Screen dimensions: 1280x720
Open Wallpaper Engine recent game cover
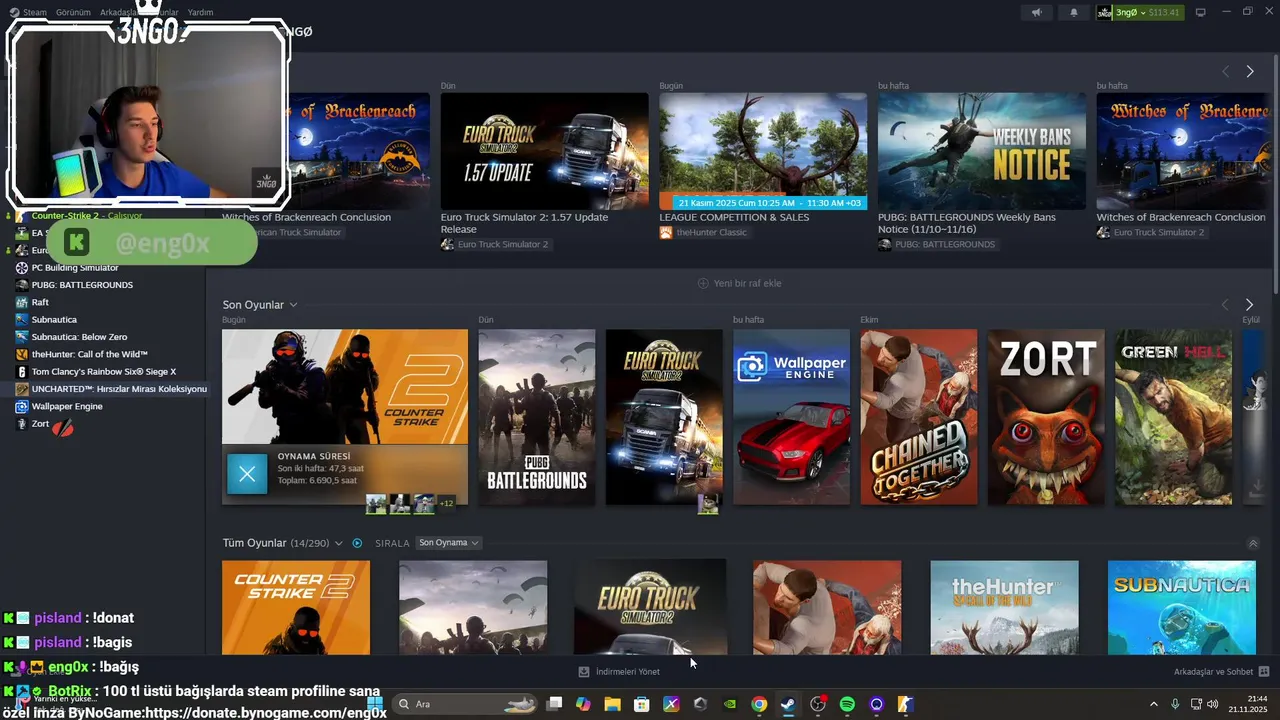(791, 417)
